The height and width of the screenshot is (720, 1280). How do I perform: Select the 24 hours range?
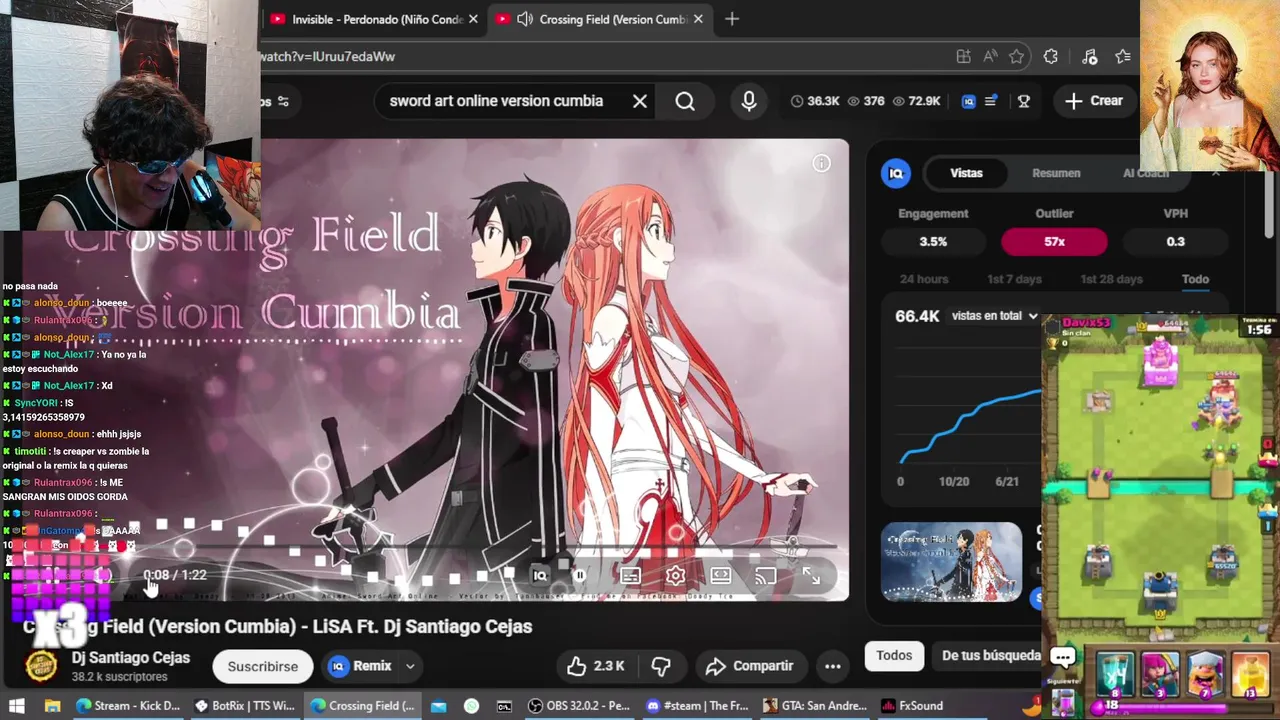coord(924,280)
